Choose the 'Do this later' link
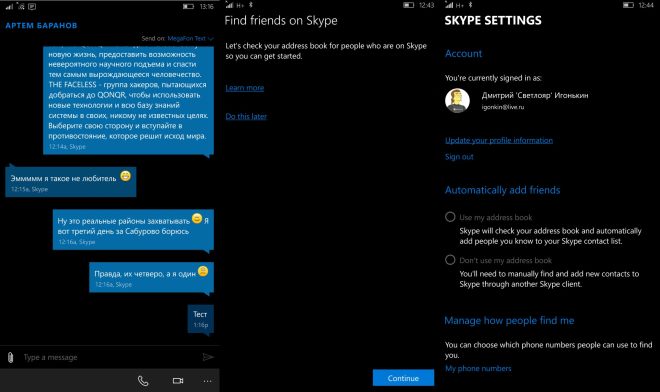The image size is (660, 392). click(246, 117)
